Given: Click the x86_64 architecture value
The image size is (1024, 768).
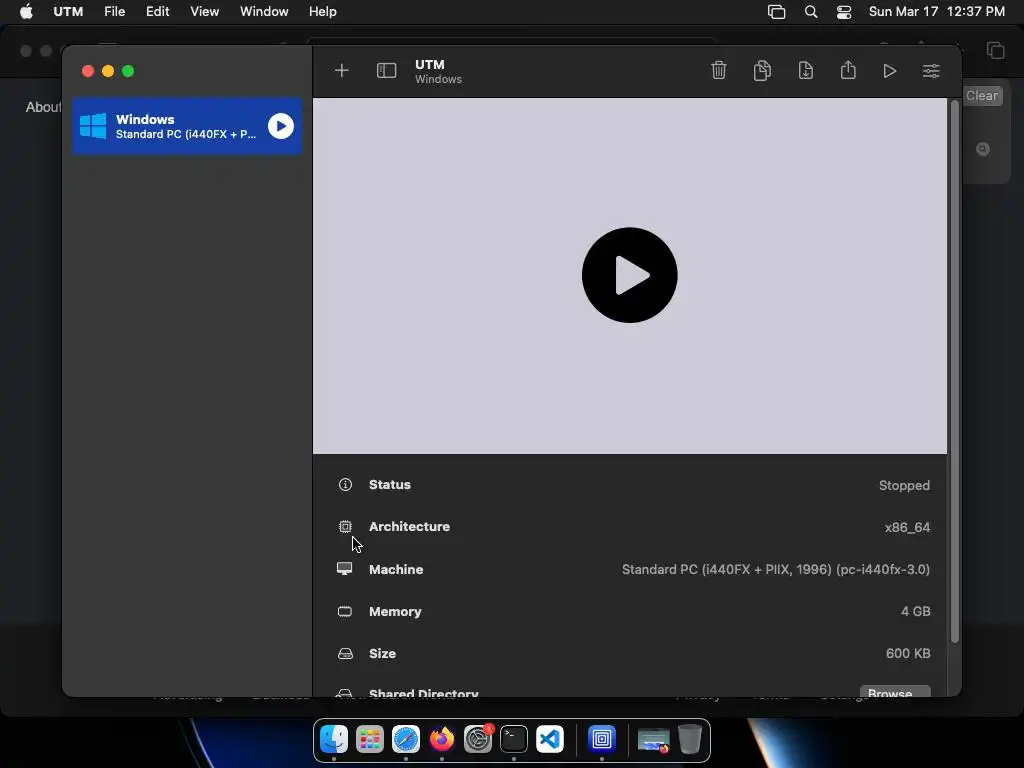Looking at the screenshot, I should (x=907, y=527).
